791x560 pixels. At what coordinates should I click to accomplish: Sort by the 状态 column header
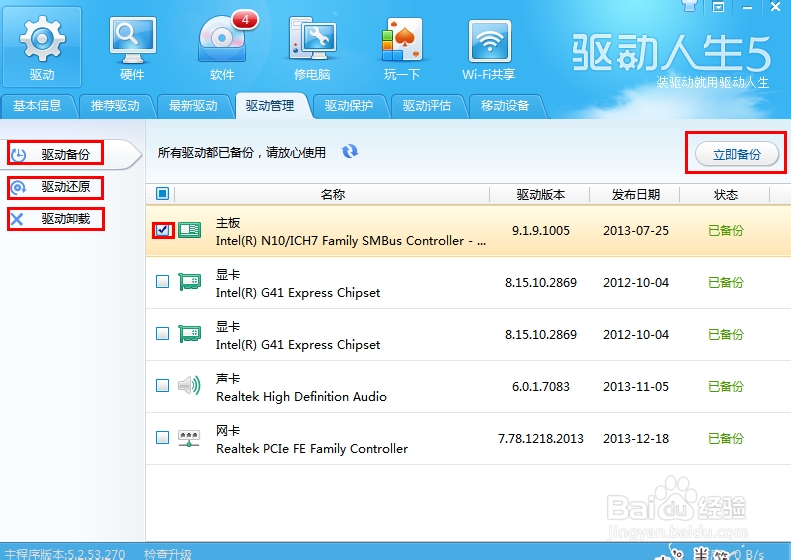click(x=726, y=194)
